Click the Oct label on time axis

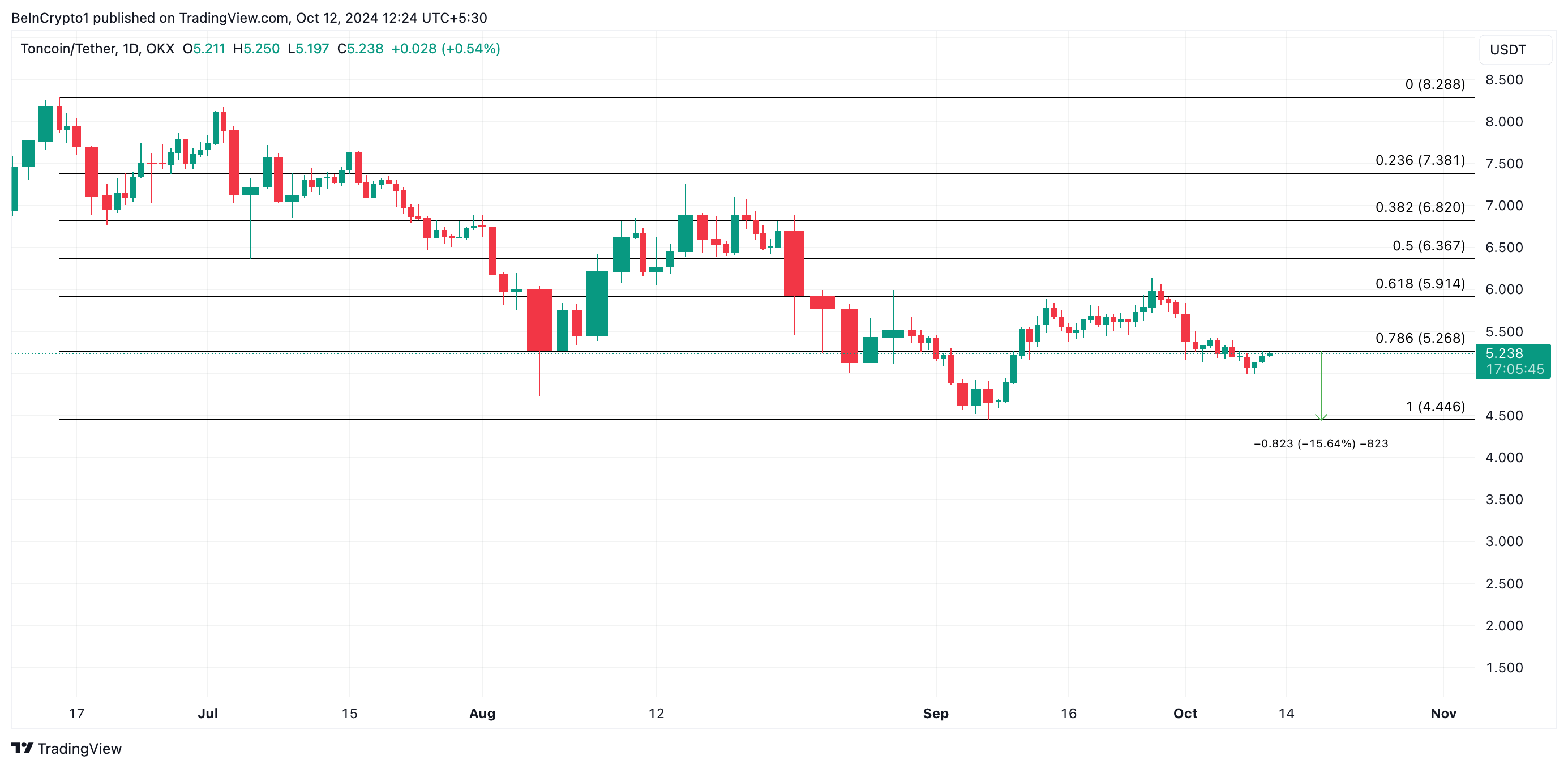click(x=1185, y=713)
